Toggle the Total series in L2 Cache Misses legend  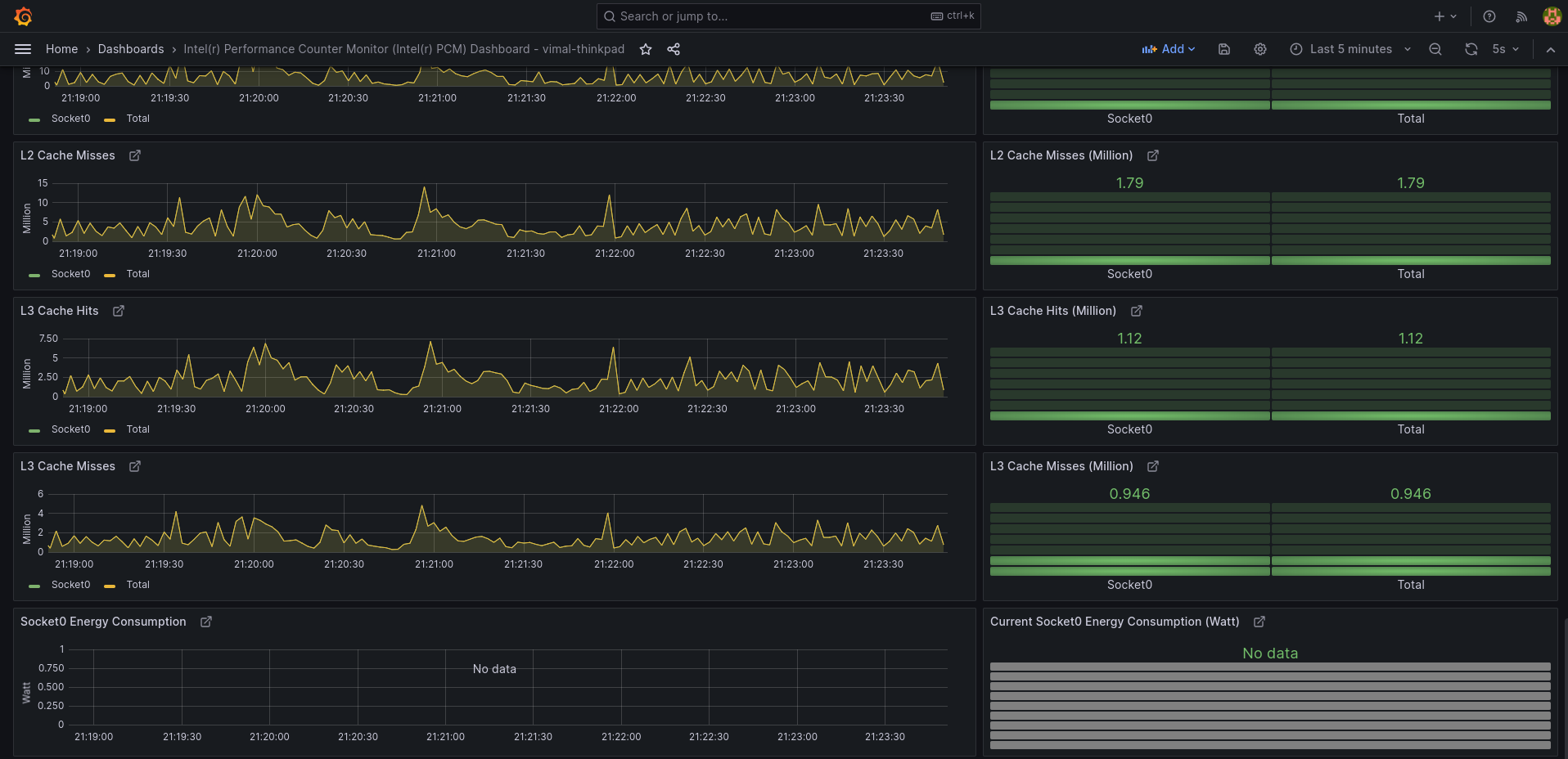point(137,274)
